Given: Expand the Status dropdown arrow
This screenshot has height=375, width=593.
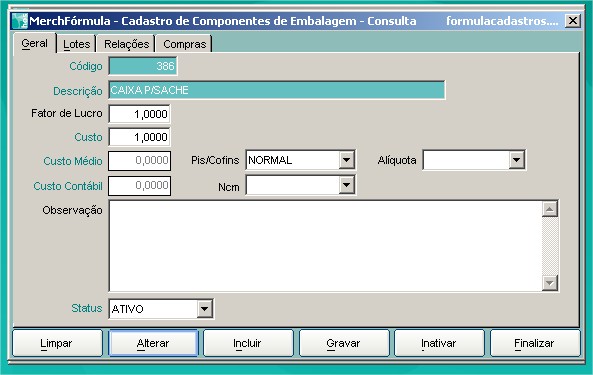Looking at the screenshot, I should point(204,309).
